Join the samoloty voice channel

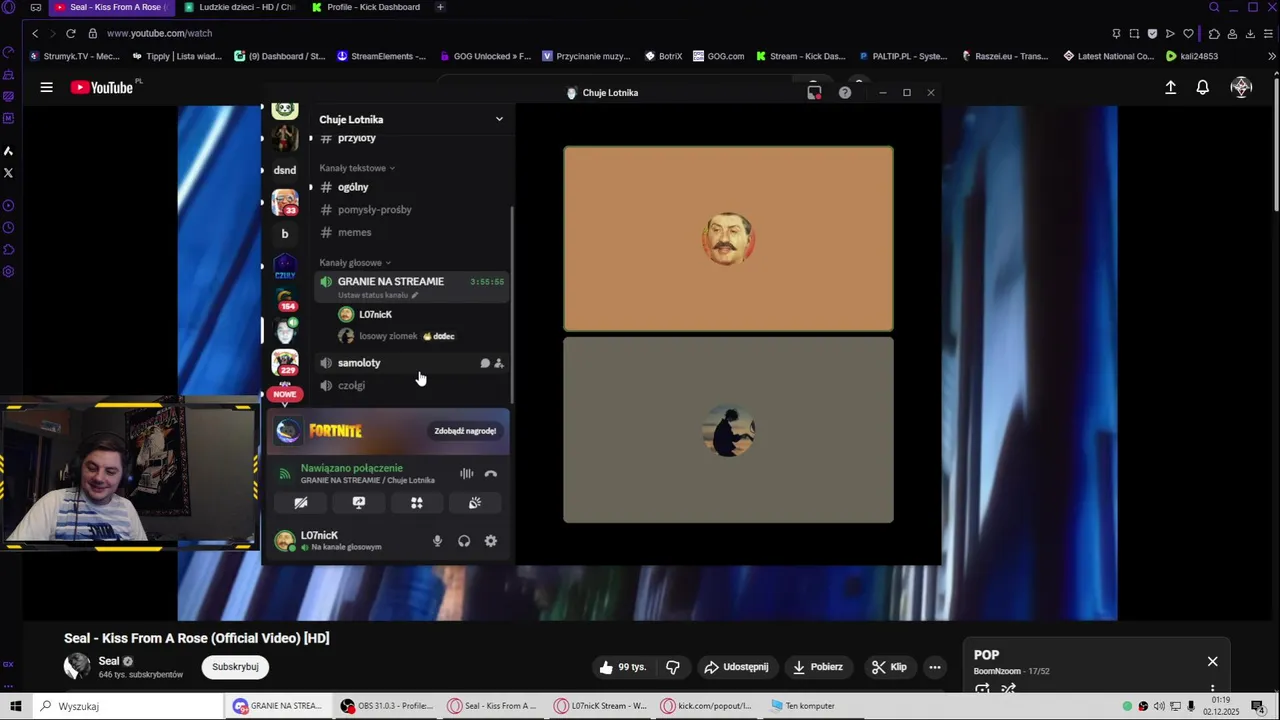click(359, 363)
